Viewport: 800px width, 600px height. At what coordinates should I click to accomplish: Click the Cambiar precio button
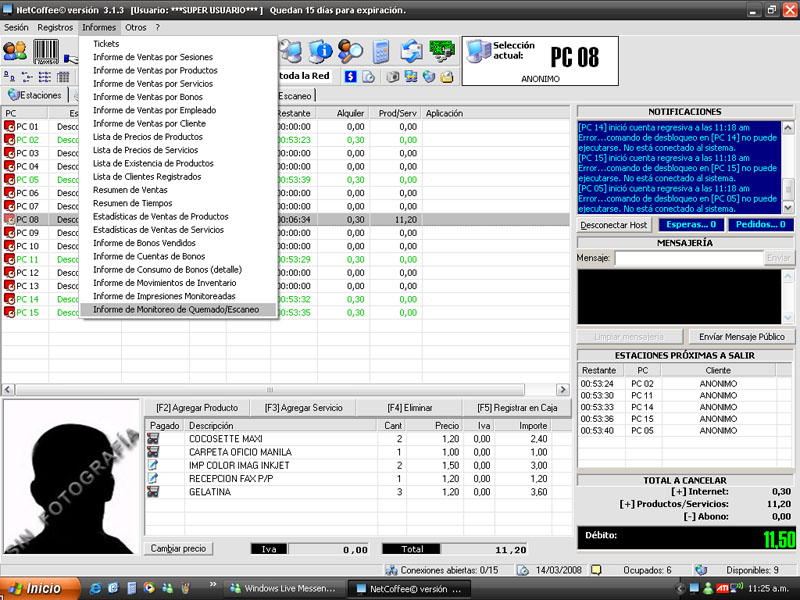(x=178, y=548)
